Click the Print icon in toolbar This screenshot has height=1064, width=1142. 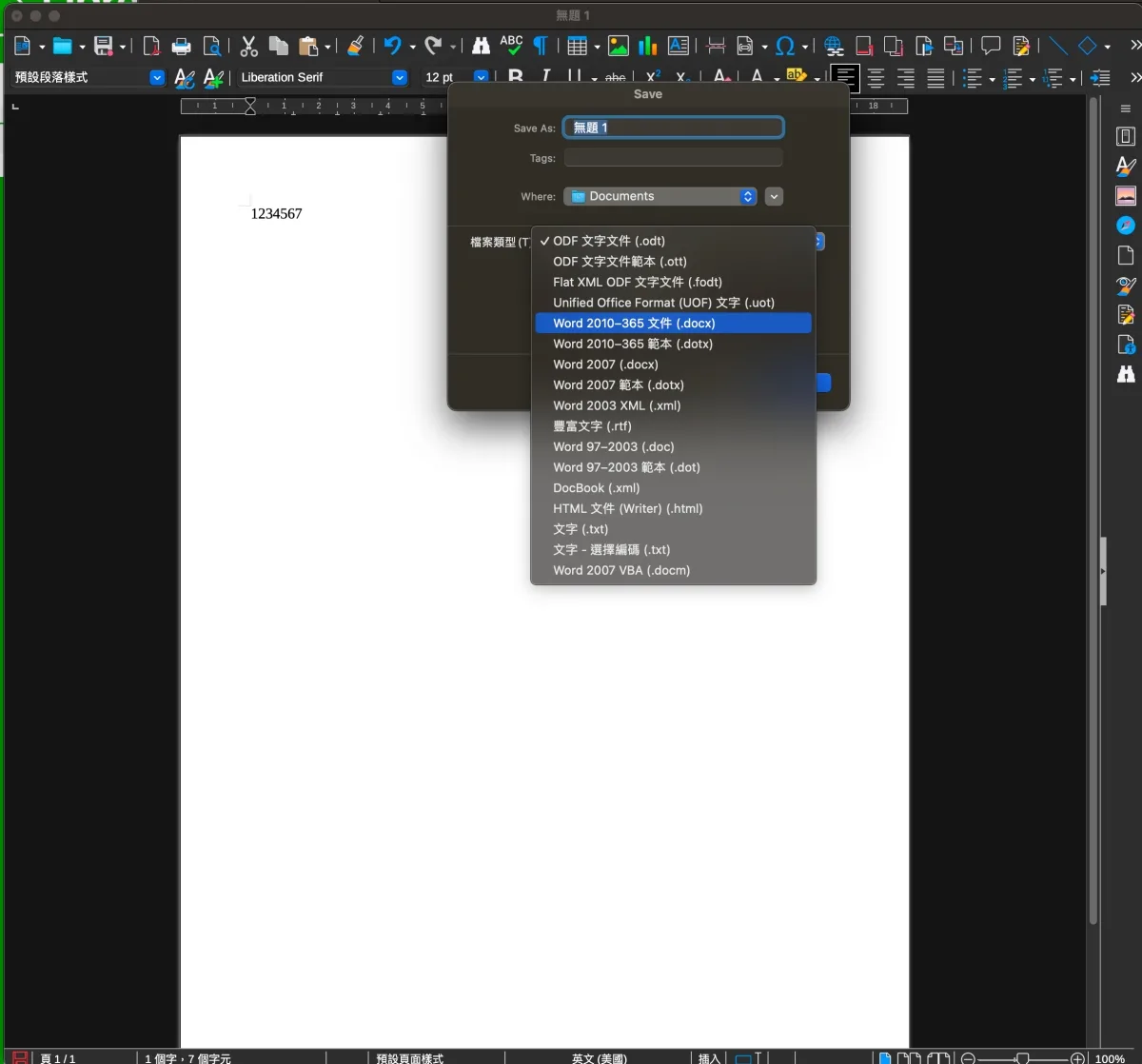pyautogui.click(x=181, y=46)
